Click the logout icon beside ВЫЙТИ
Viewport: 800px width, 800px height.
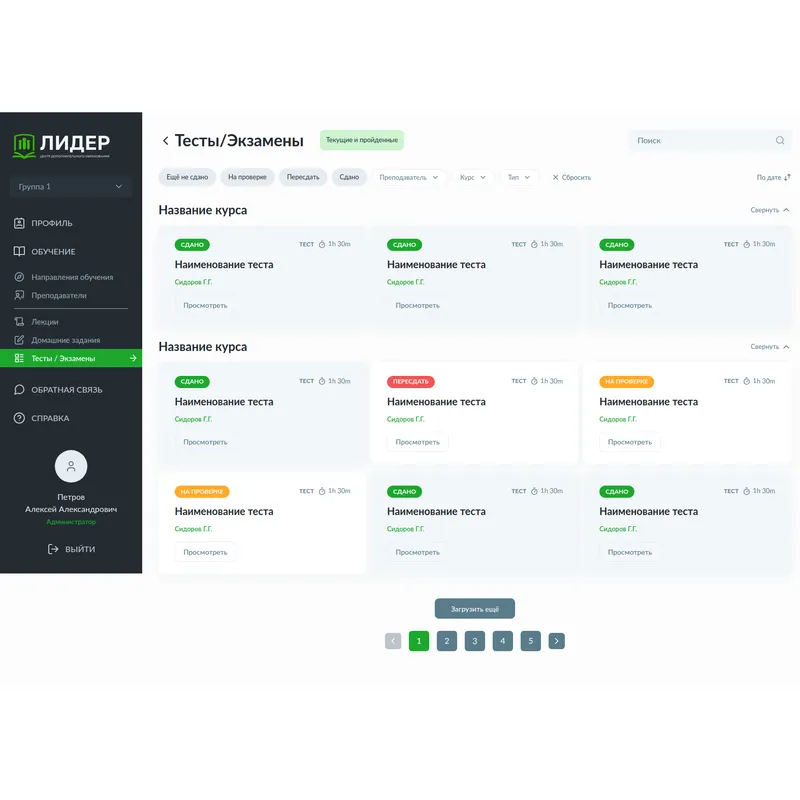53,549
